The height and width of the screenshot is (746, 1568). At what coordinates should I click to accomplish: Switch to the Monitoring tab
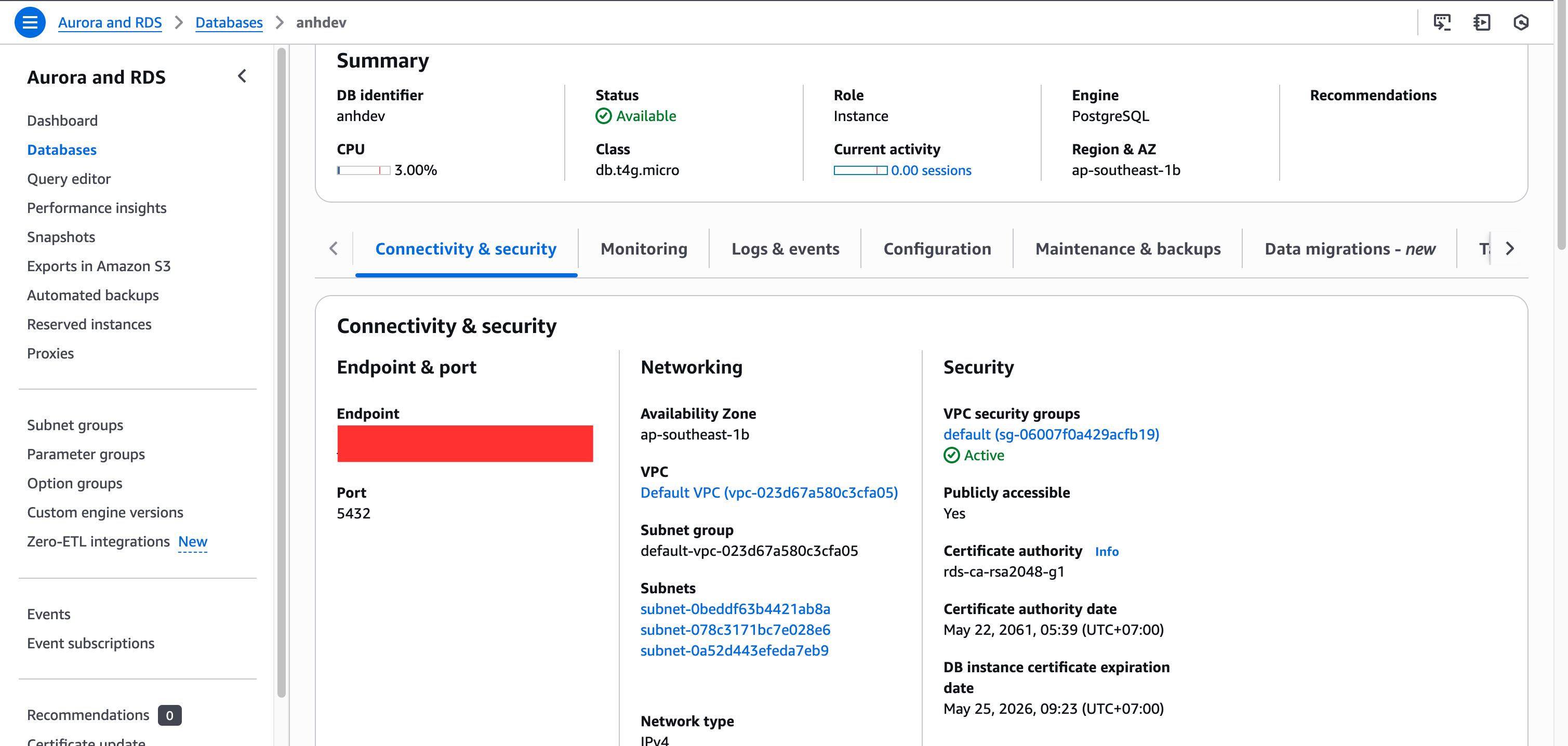[x=643, y=249]
